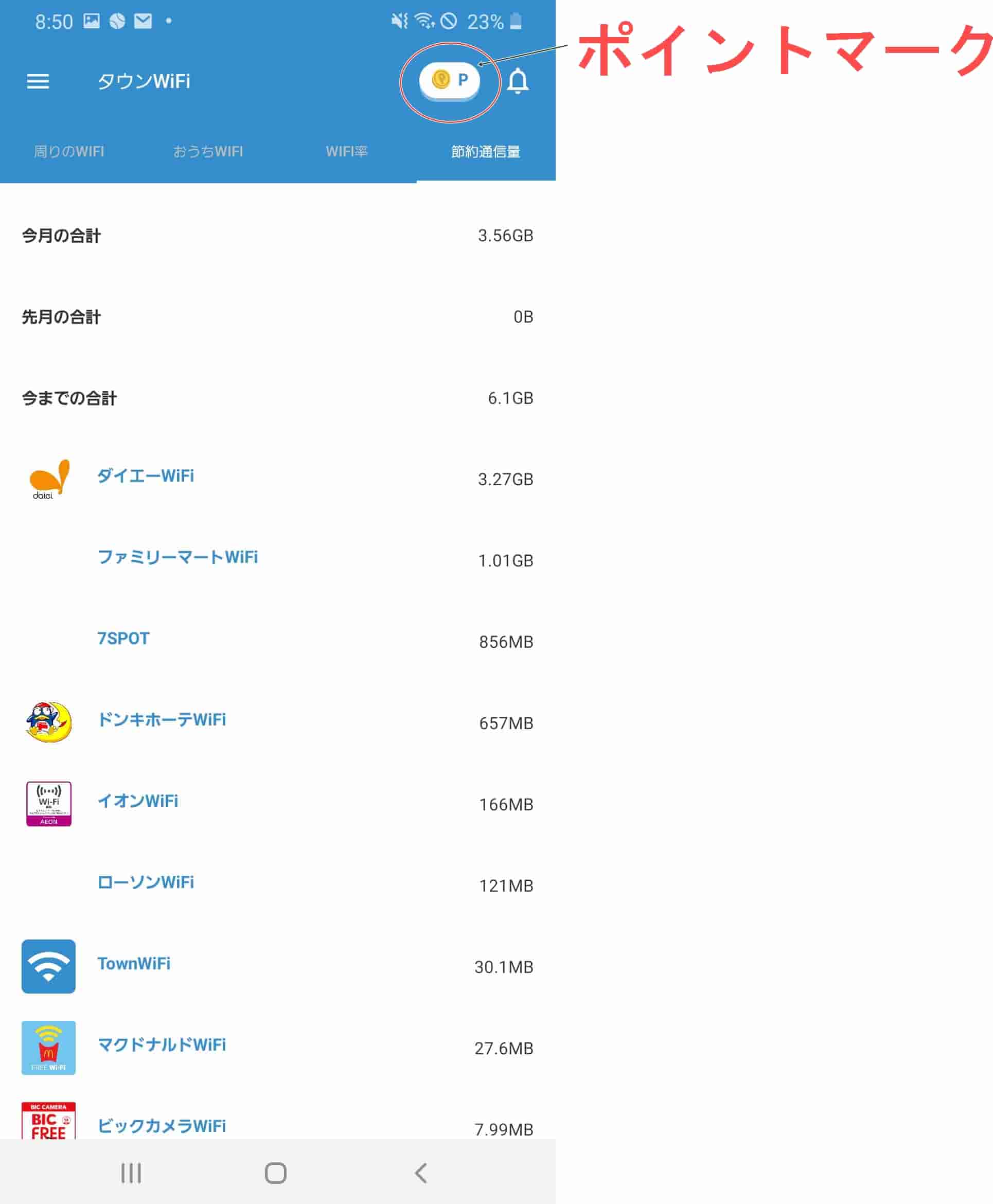This screenshot has width=993, height=1204.
Task: Tap the 121MB value for ローソンWiFi
Action: pos(506,886)
